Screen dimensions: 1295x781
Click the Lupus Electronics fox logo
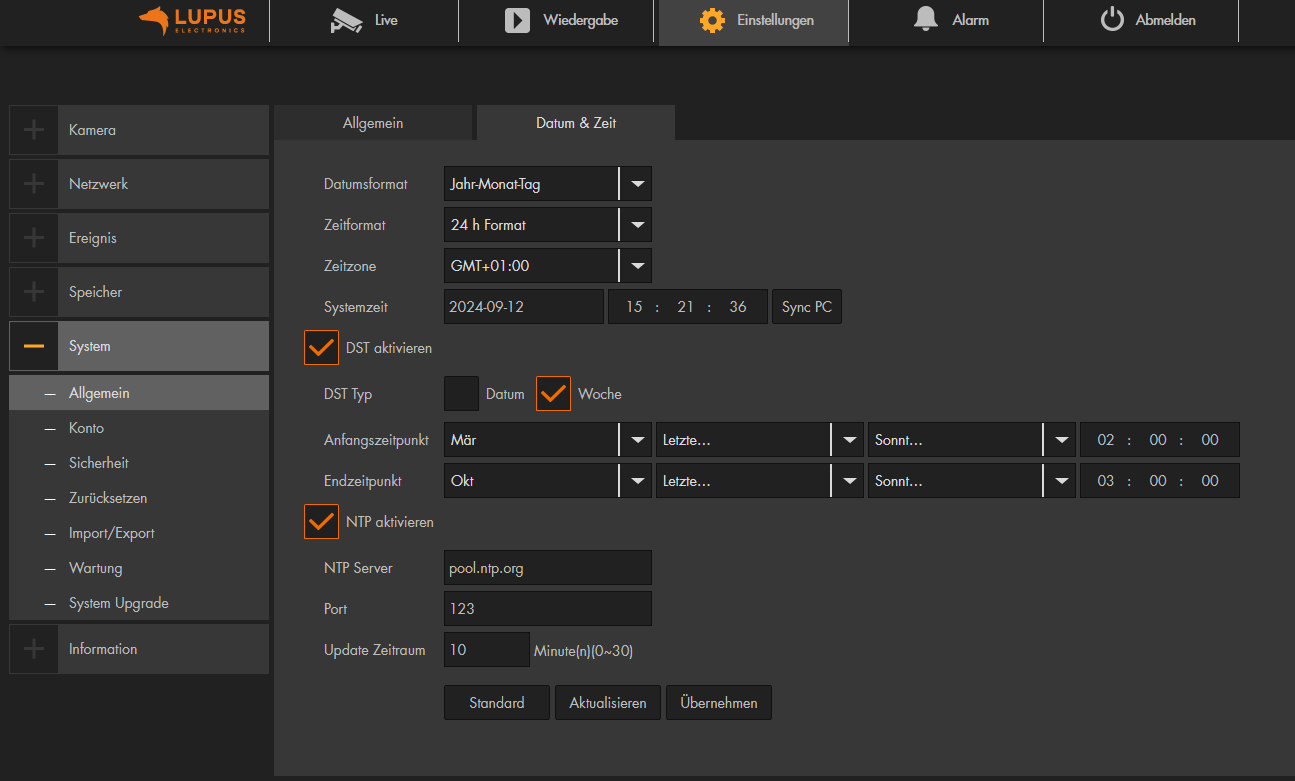pyautogui.click(x=153, y=19)
